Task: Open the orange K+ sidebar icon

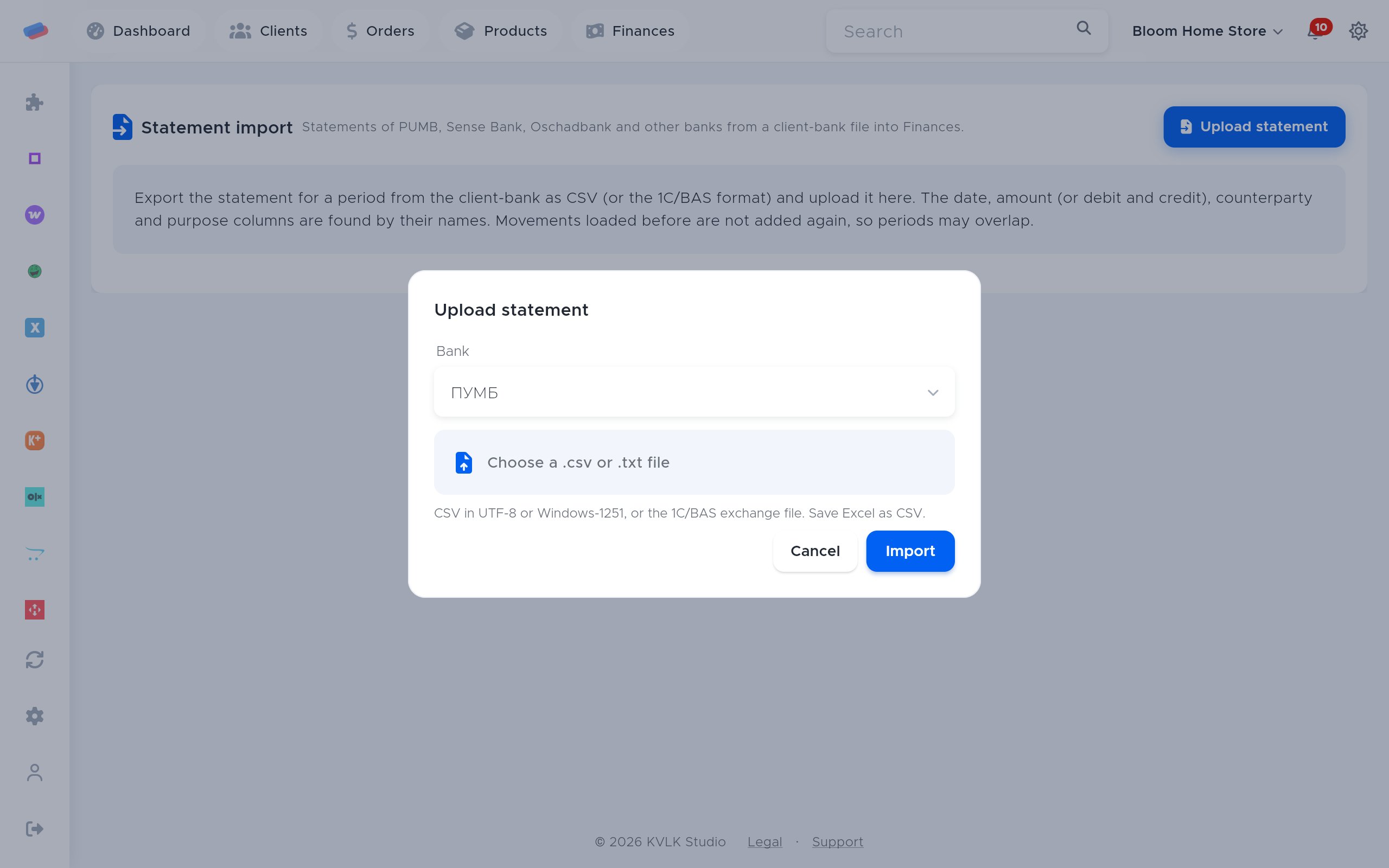Action: 34,441
